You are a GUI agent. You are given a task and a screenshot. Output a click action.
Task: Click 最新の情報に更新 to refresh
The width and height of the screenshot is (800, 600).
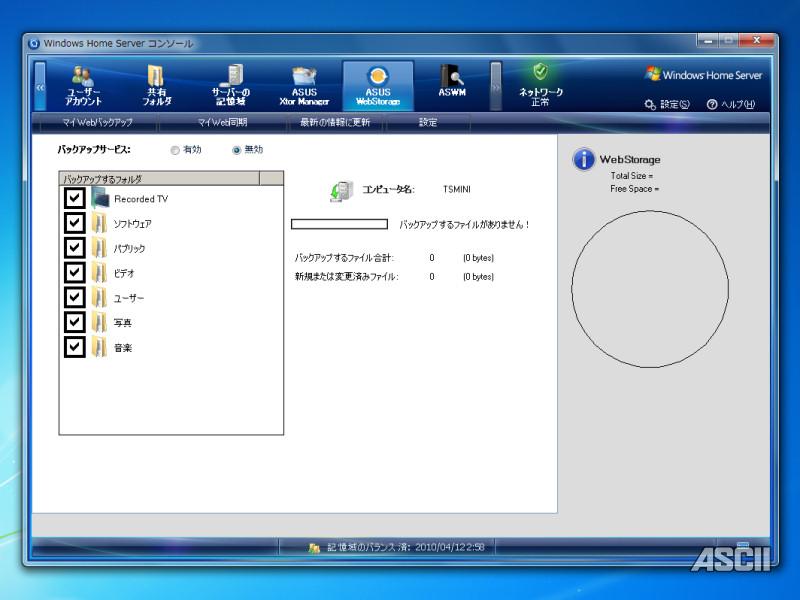335,123
